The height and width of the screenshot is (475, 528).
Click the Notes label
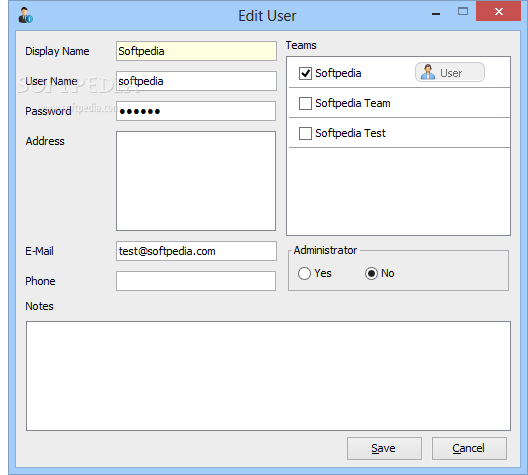coord(39,306)
